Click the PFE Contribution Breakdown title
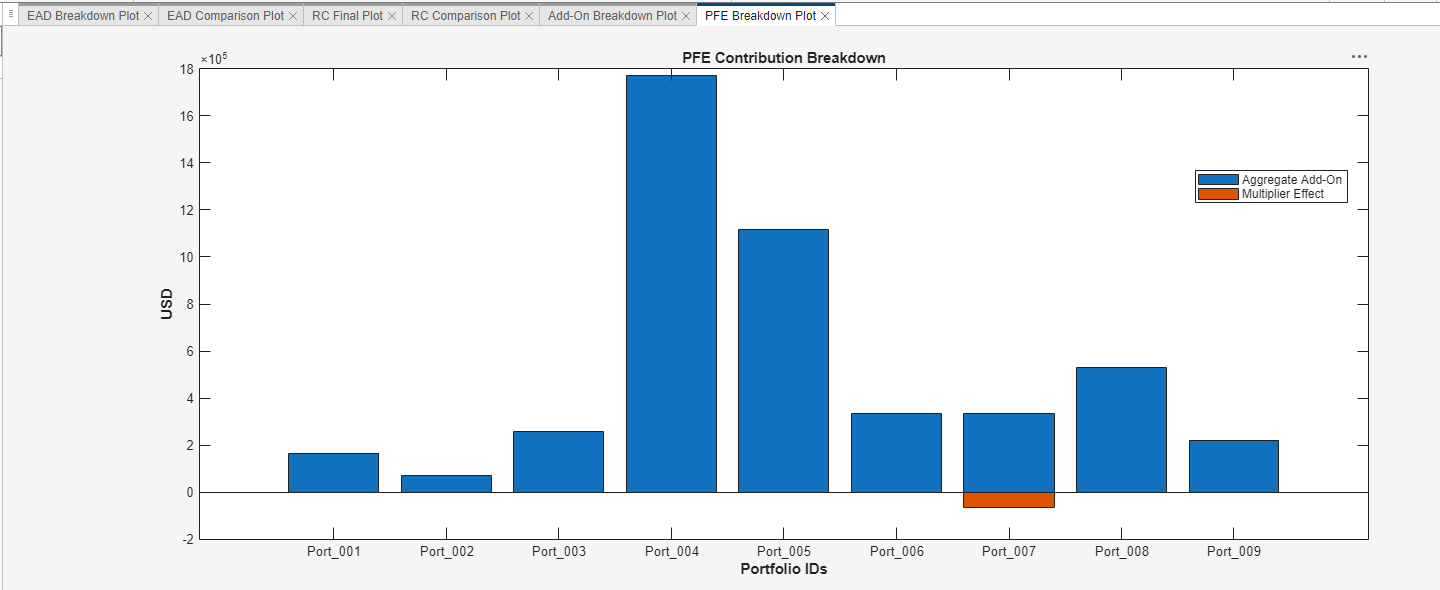The image size is (1440, 590). (x=784, y=57)
